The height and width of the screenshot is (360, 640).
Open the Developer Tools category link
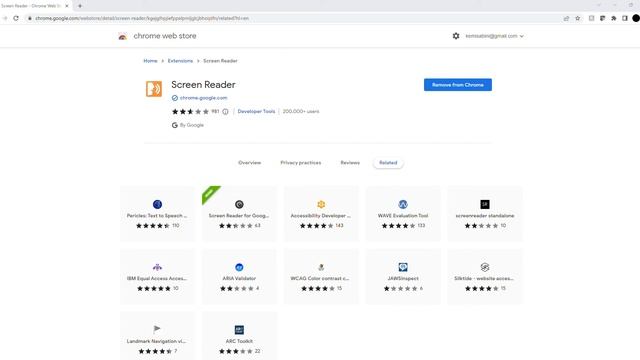256,111
